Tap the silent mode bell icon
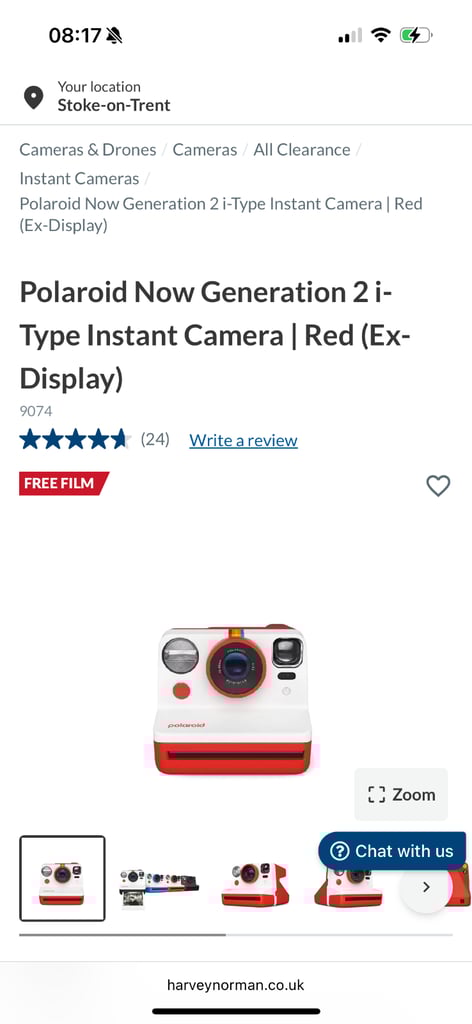 [114, 35]
